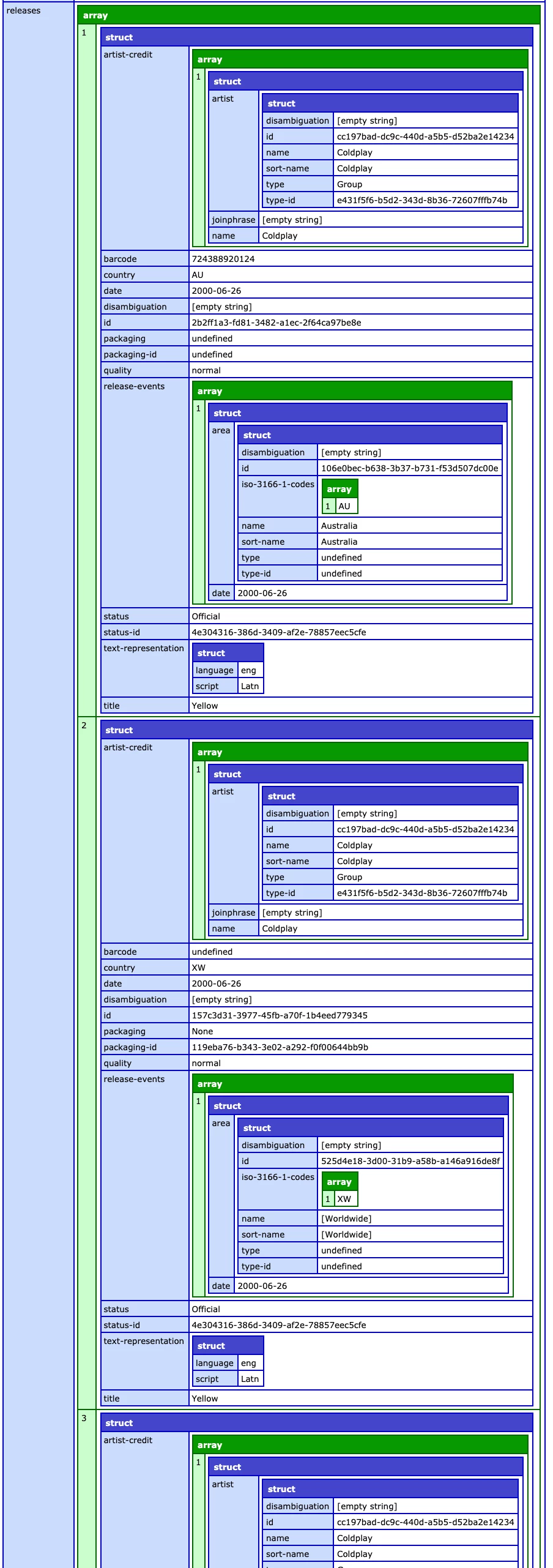This screenshot has height=1568, width=553.
Task: Collapse artist-credit array header in release 1
Action: (x=360, y=59)
